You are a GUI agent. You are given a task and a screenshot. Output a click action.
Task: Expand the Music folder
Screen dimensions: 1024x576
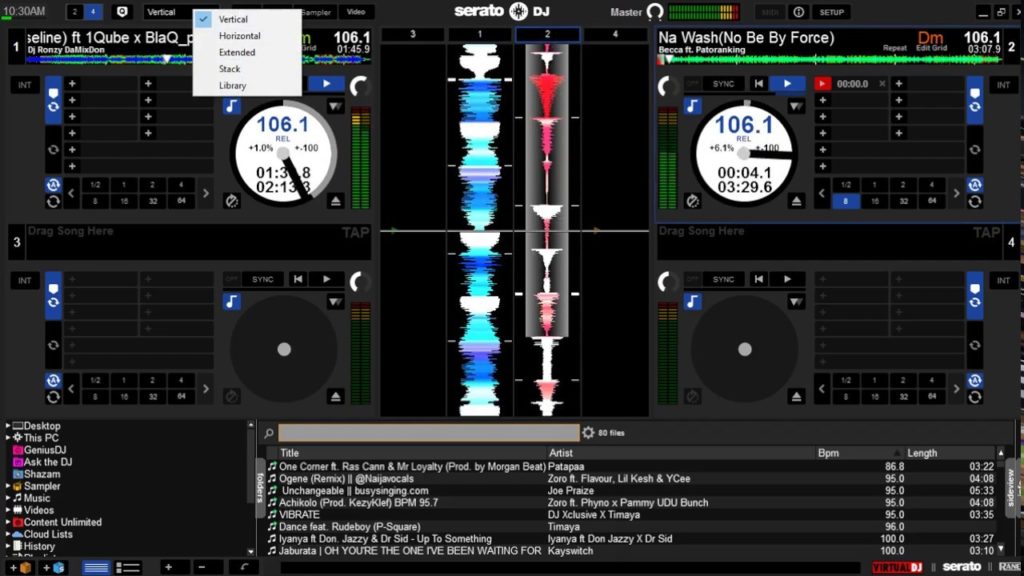tap(8, 498)
